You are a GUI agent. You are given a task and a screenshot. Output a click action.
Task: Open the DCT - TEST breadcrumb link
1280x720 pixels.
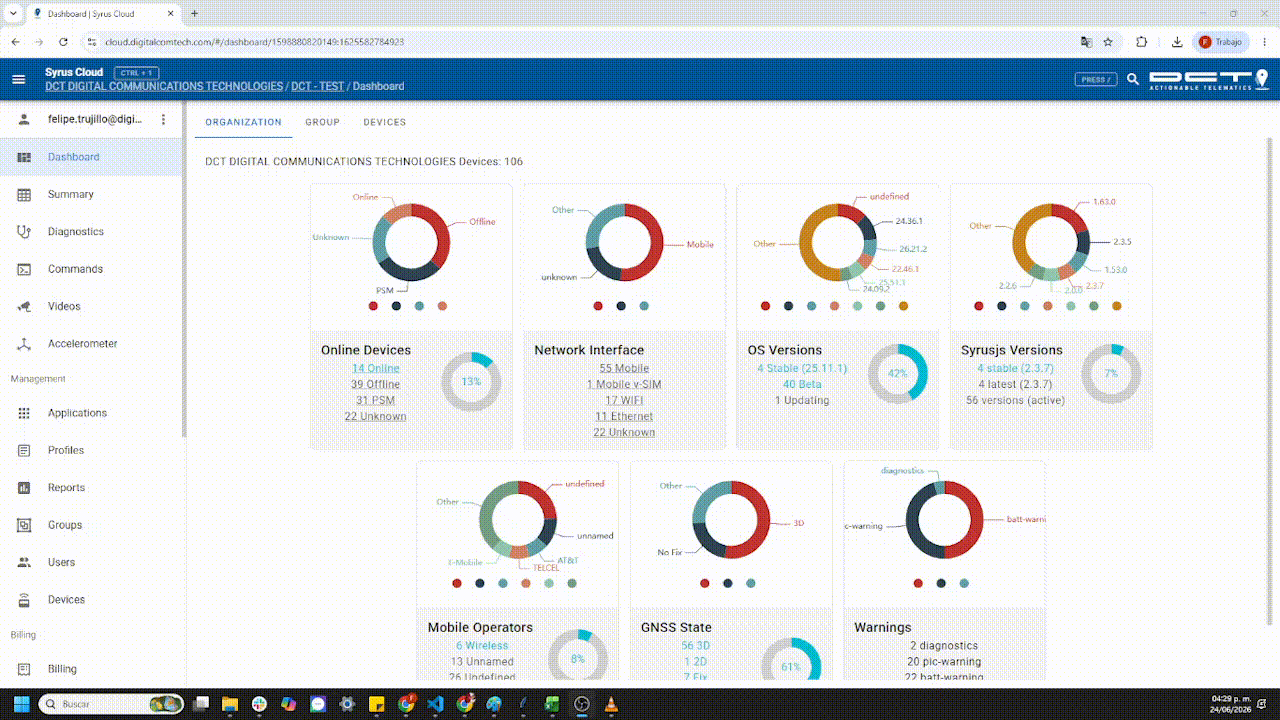pos(319,86)
